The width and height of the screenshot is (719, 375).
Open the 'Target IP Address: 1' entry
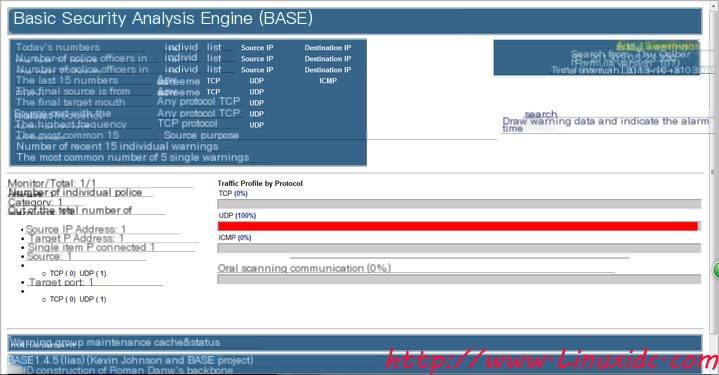pos(76,238)
